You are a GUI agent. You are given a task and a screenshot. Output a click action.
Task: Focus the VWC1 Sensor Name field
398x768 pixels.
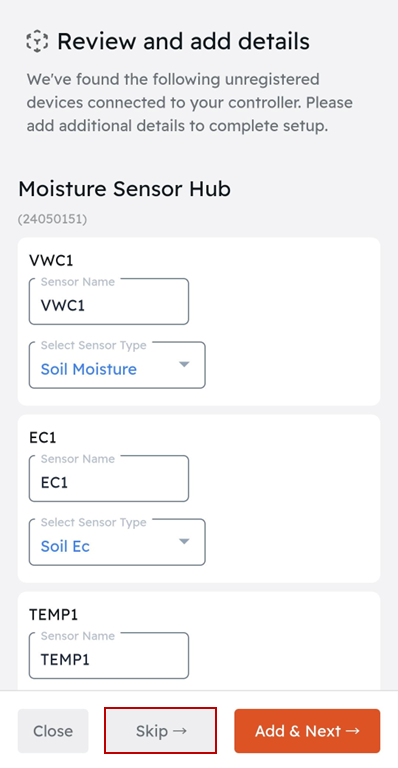[x=109, y=302]
